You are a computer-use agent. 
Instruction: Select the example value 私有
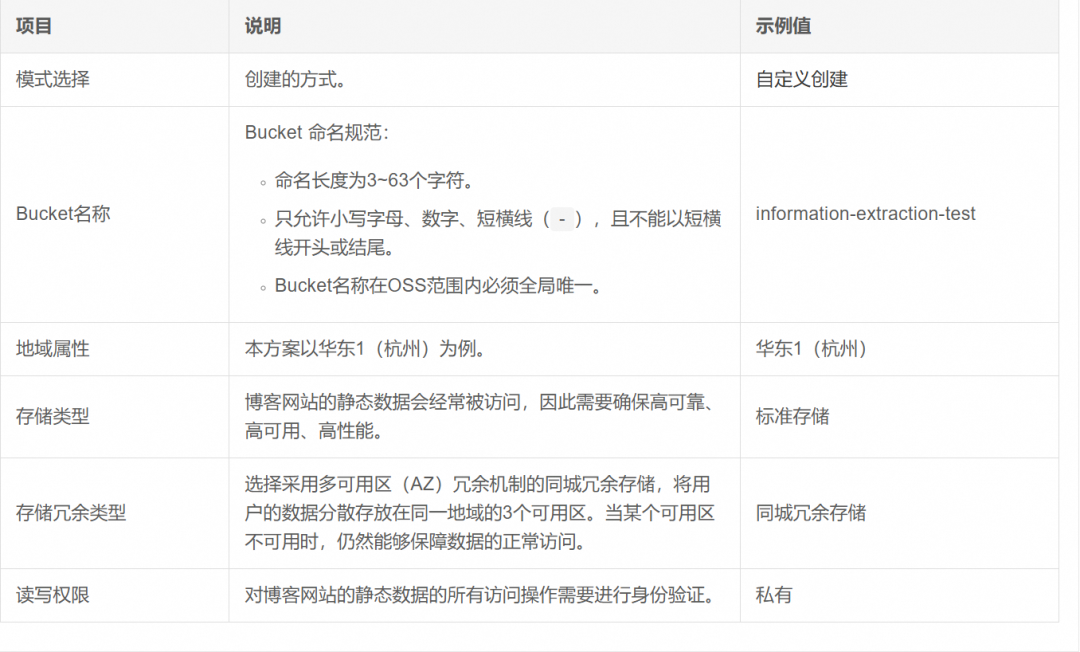773,596
